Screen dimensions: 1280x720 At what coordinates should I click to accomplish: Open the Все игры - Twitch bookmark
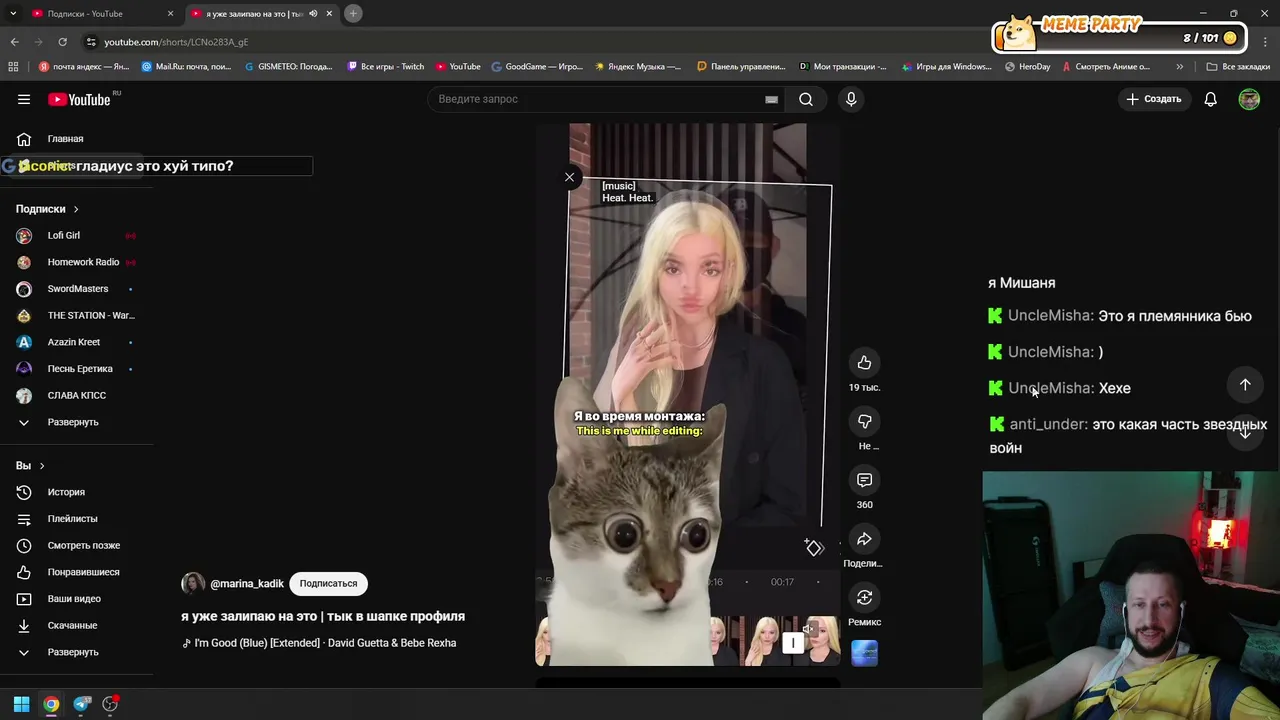(x=386, y=67)
